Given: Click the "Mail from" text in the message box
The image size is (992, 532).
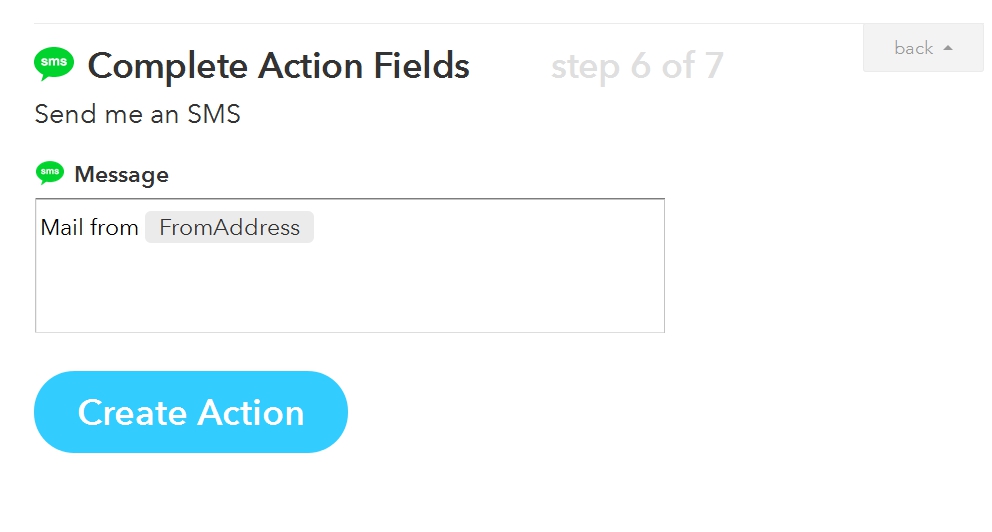Looking at the screenshot, I should pyautogui.click(x=89, y=227).
